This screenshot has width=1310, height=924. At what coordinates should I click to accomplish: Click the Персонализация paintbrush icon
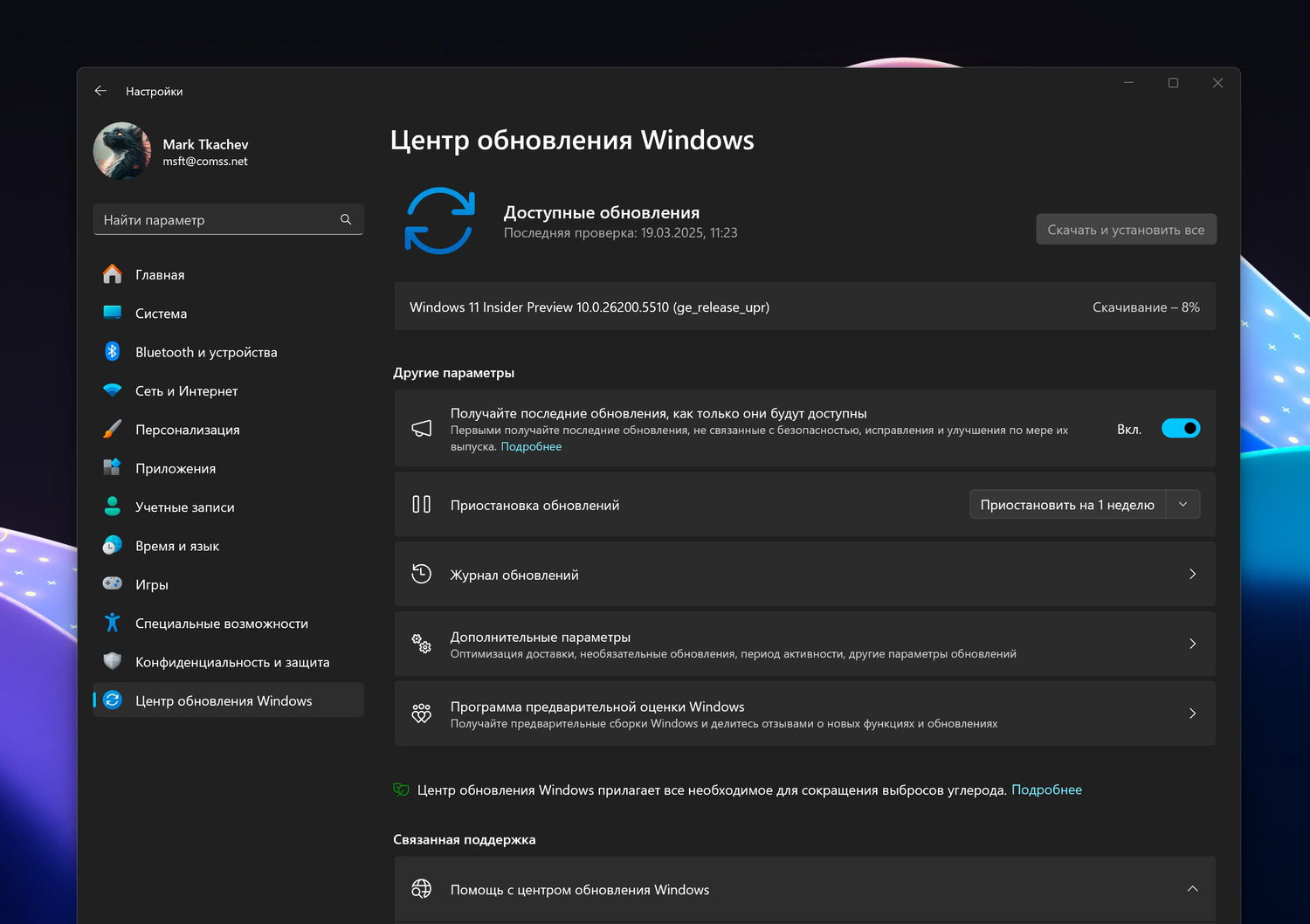[113, 430]
